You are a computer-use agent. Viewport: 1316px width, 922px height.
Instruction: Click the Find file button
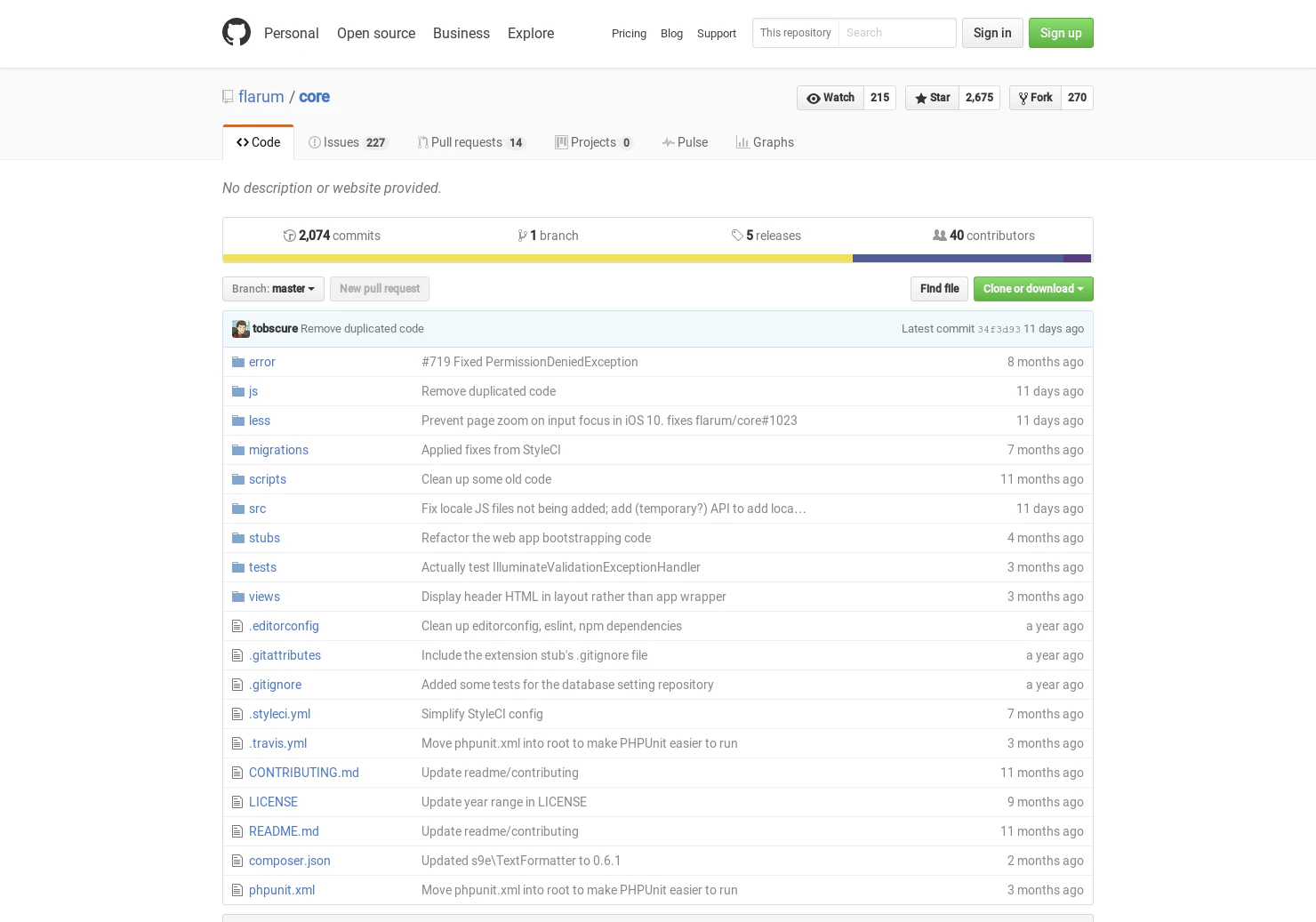coord(939,289)
